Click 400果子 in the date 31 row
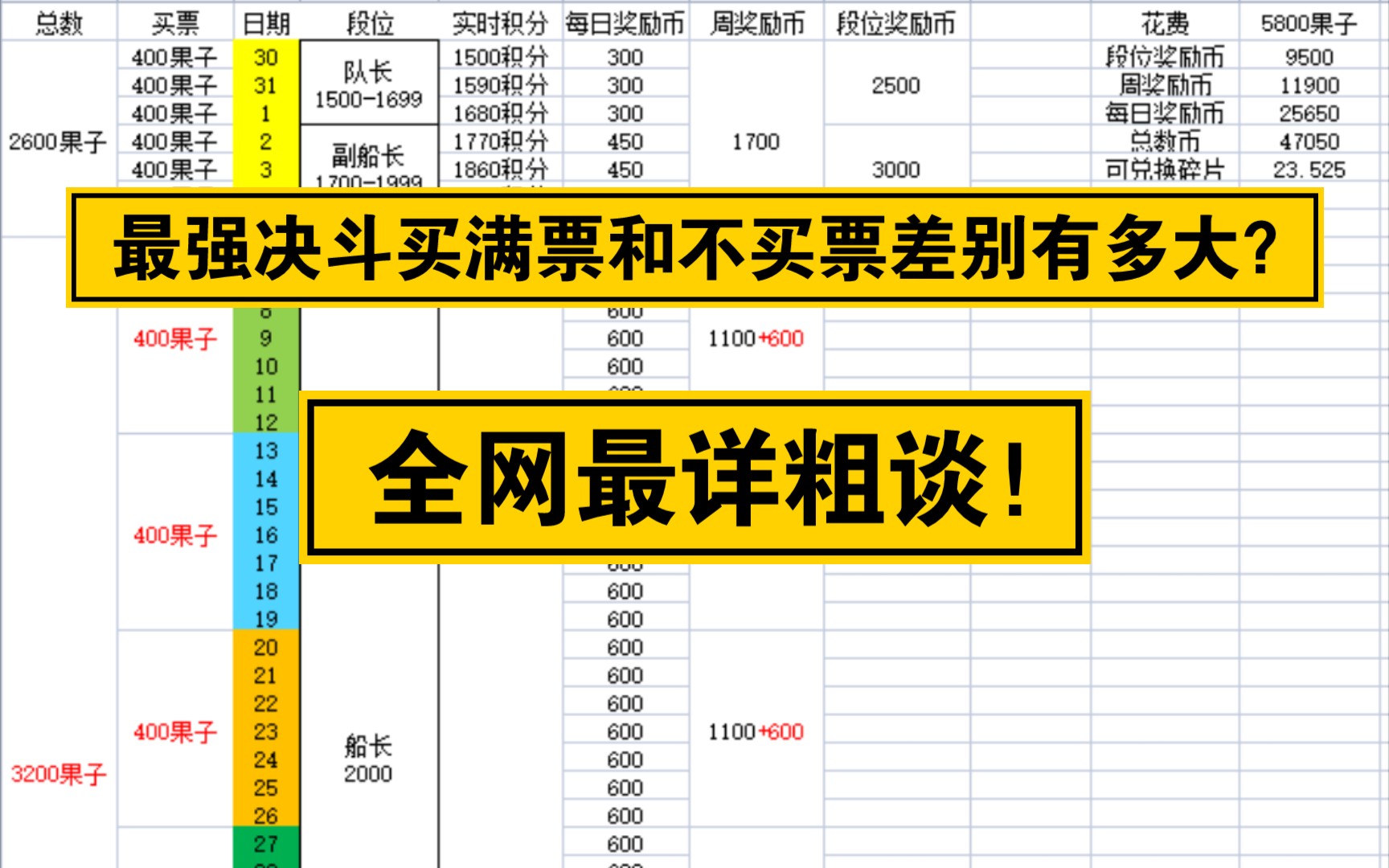The height and width of the screenshot is (868, 1389). click(175, 85)
